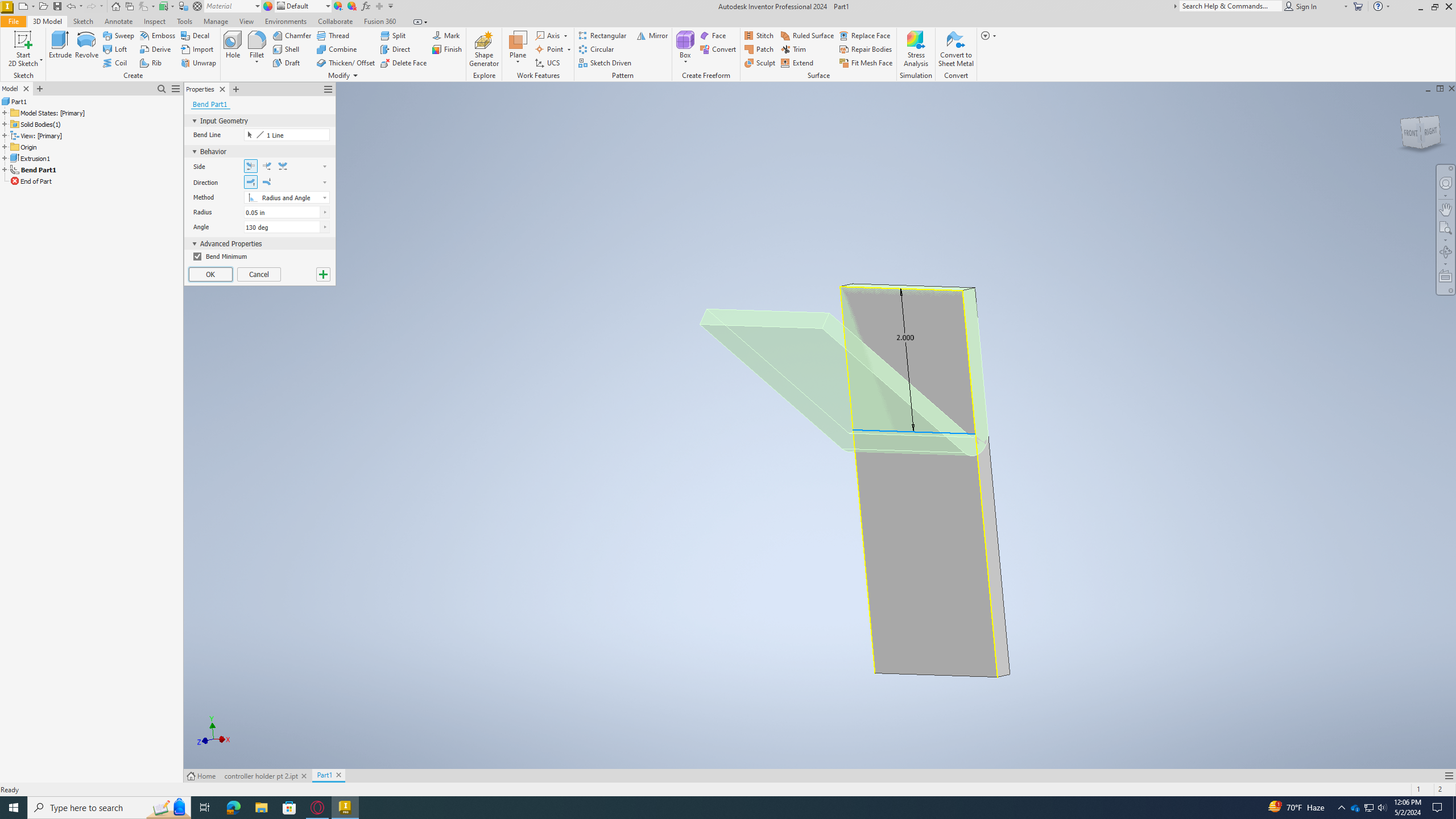1456x819 pixels.
Task: Click the green apply-and-new plus button
Action: click(323, 274)
